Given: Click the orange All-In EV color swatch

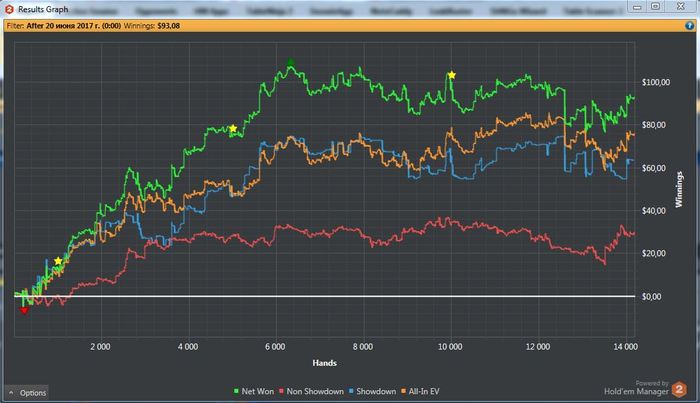Looking at the screenshot, I should pos(404,391).
